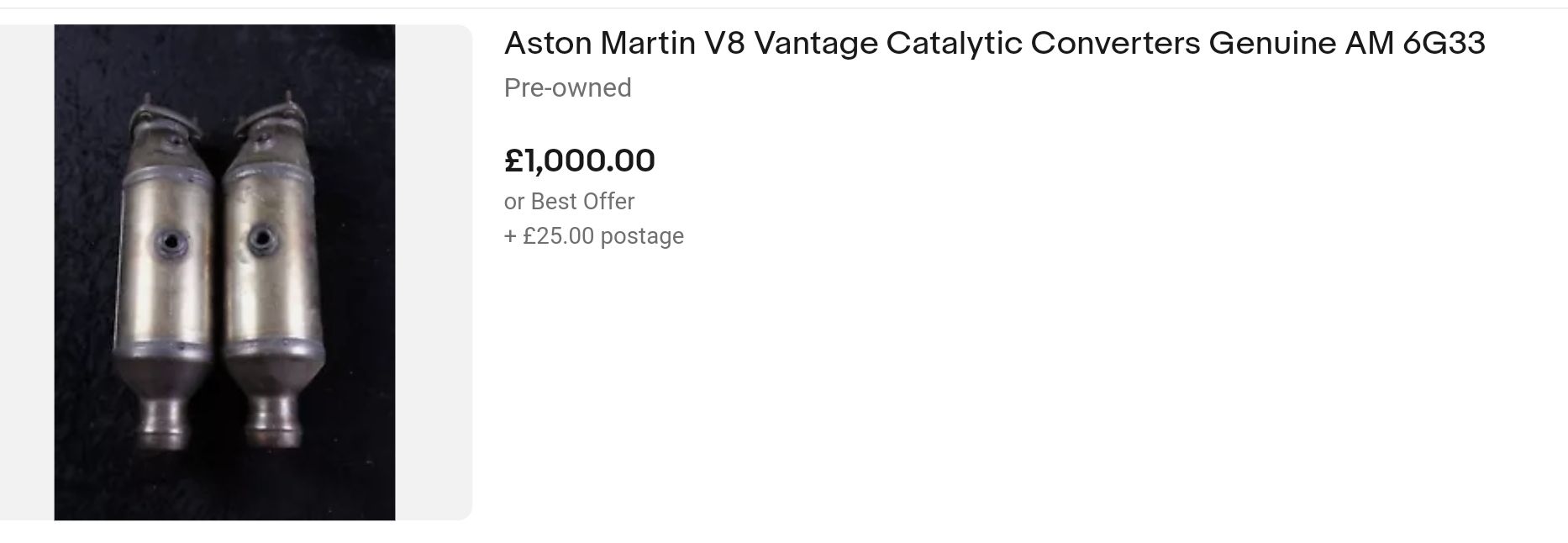Image resolution: width=1568 pixels, height=543 pixels.
Task: Open the Aston Martin V8 Vantage listing title
Action: tap(994, 44)
